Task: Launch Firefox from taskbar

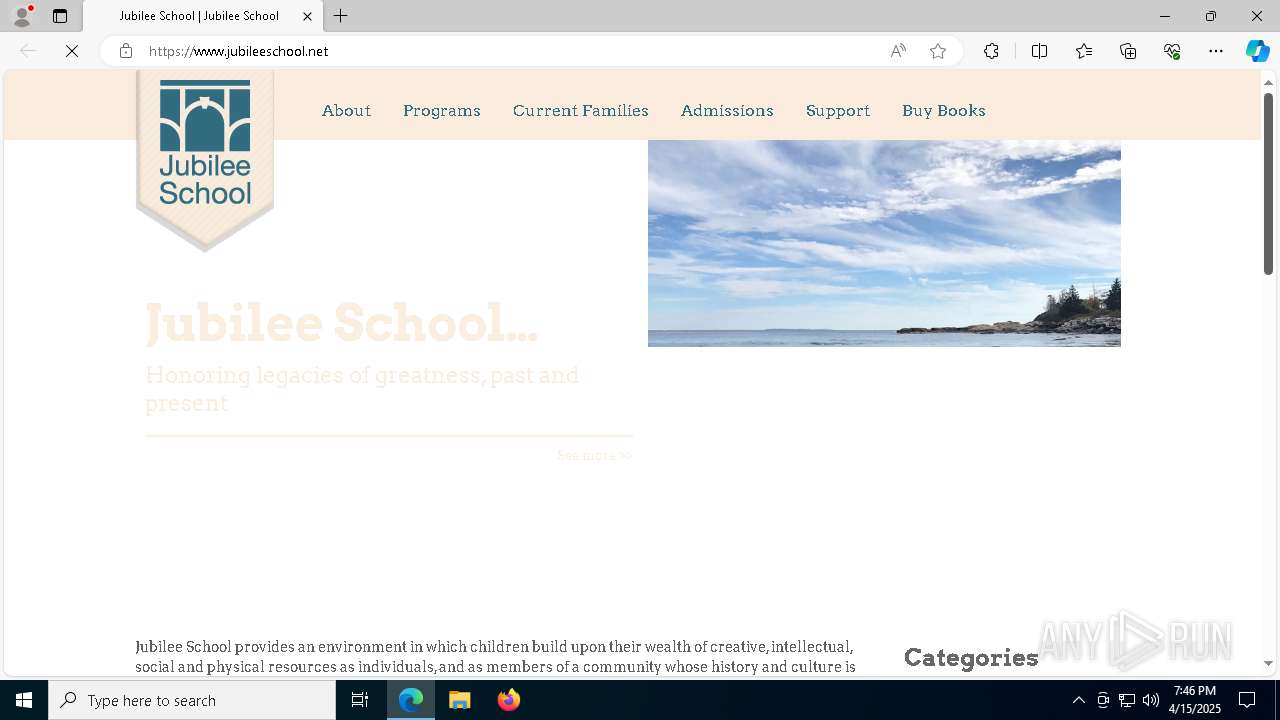Action: 509,700
